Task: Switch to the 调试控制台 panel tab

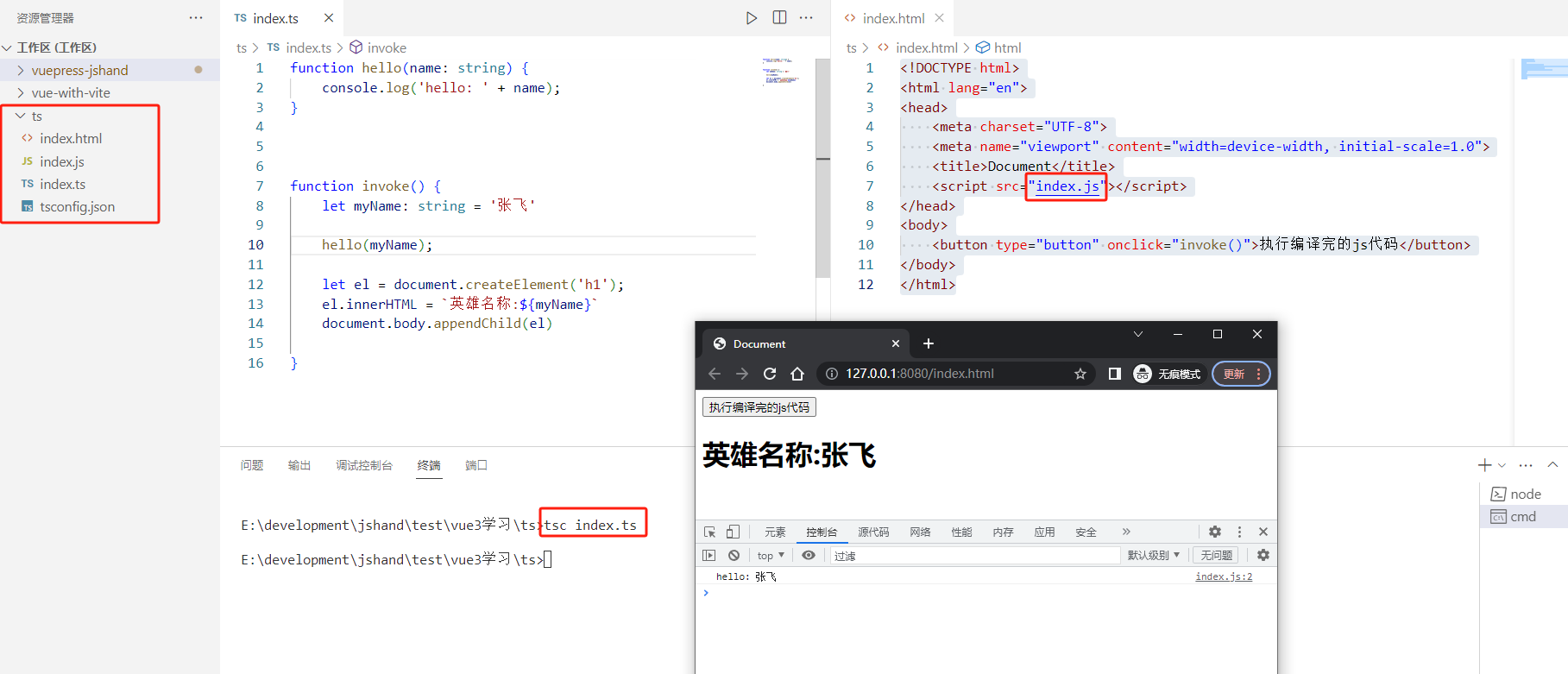Action: pyautogui.click(x=364, y=465)
